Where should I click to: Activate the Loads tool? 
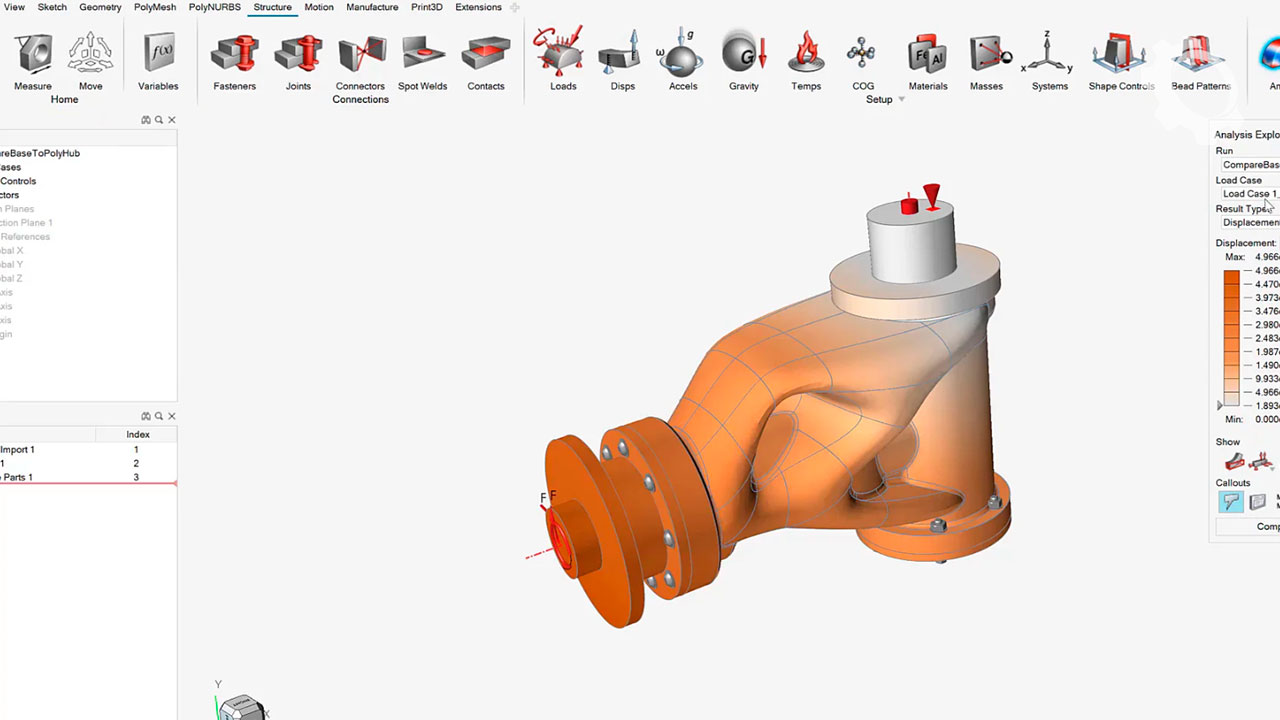coord(562,54)
